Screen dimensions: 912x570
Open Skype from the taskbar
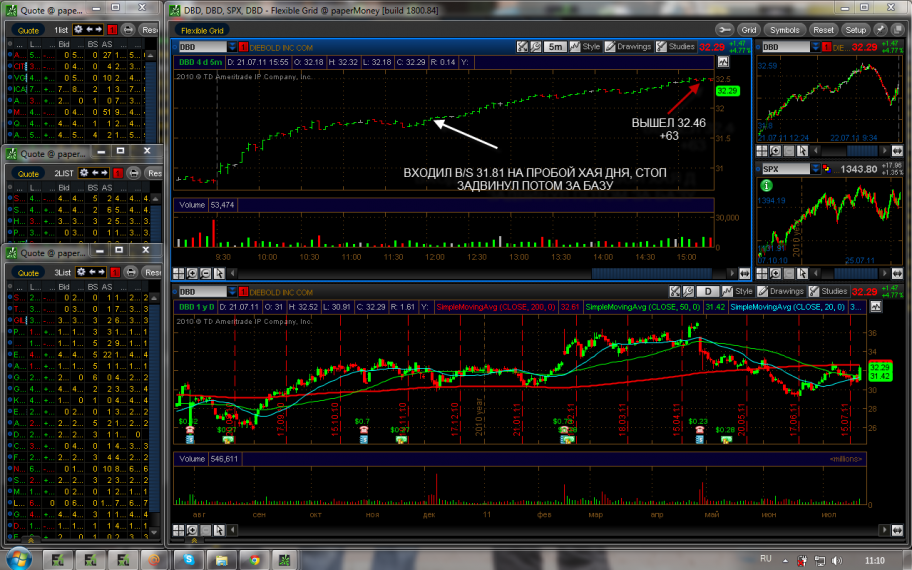click(x=189, y=560)
